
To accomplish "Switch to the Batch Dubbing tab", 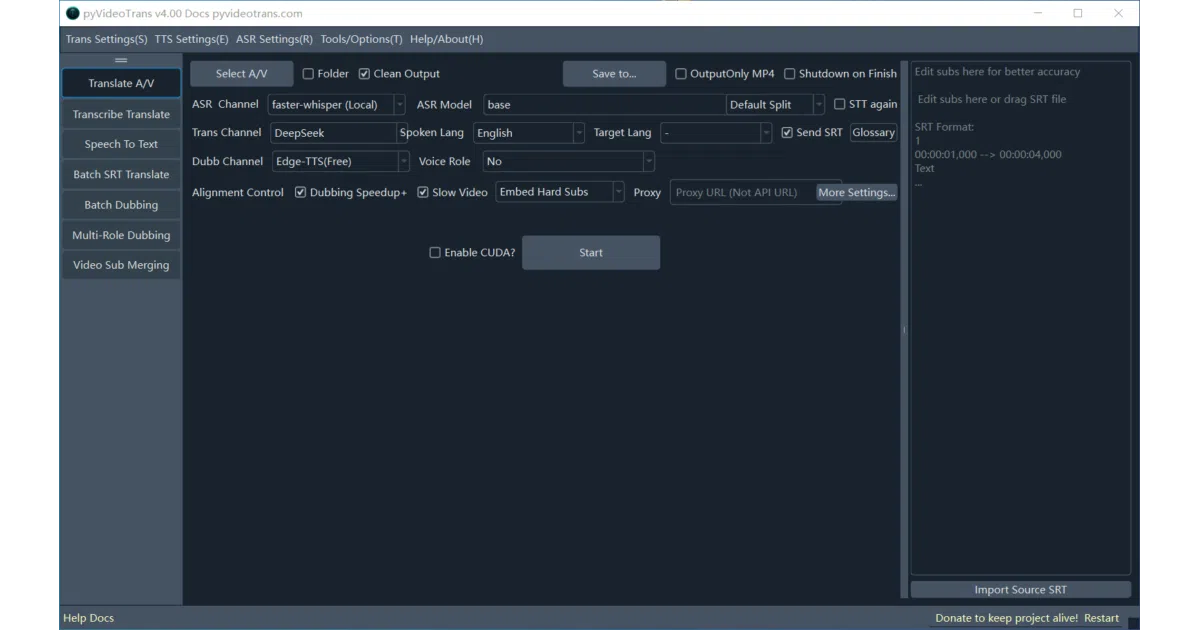I will point(121,205).
